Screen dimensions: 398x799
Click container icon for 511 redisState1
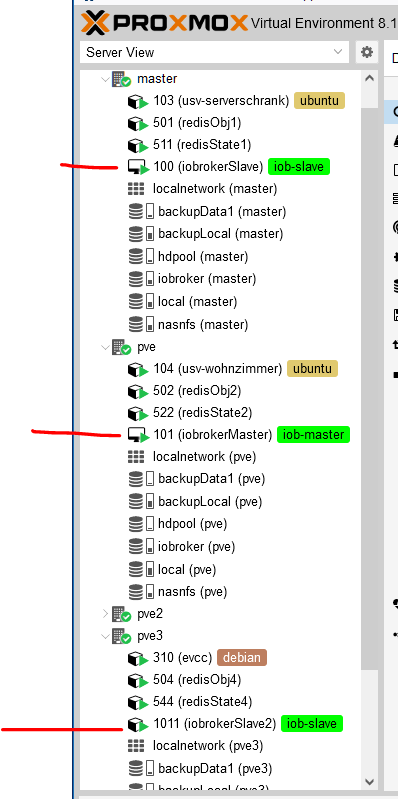(138, 146)
